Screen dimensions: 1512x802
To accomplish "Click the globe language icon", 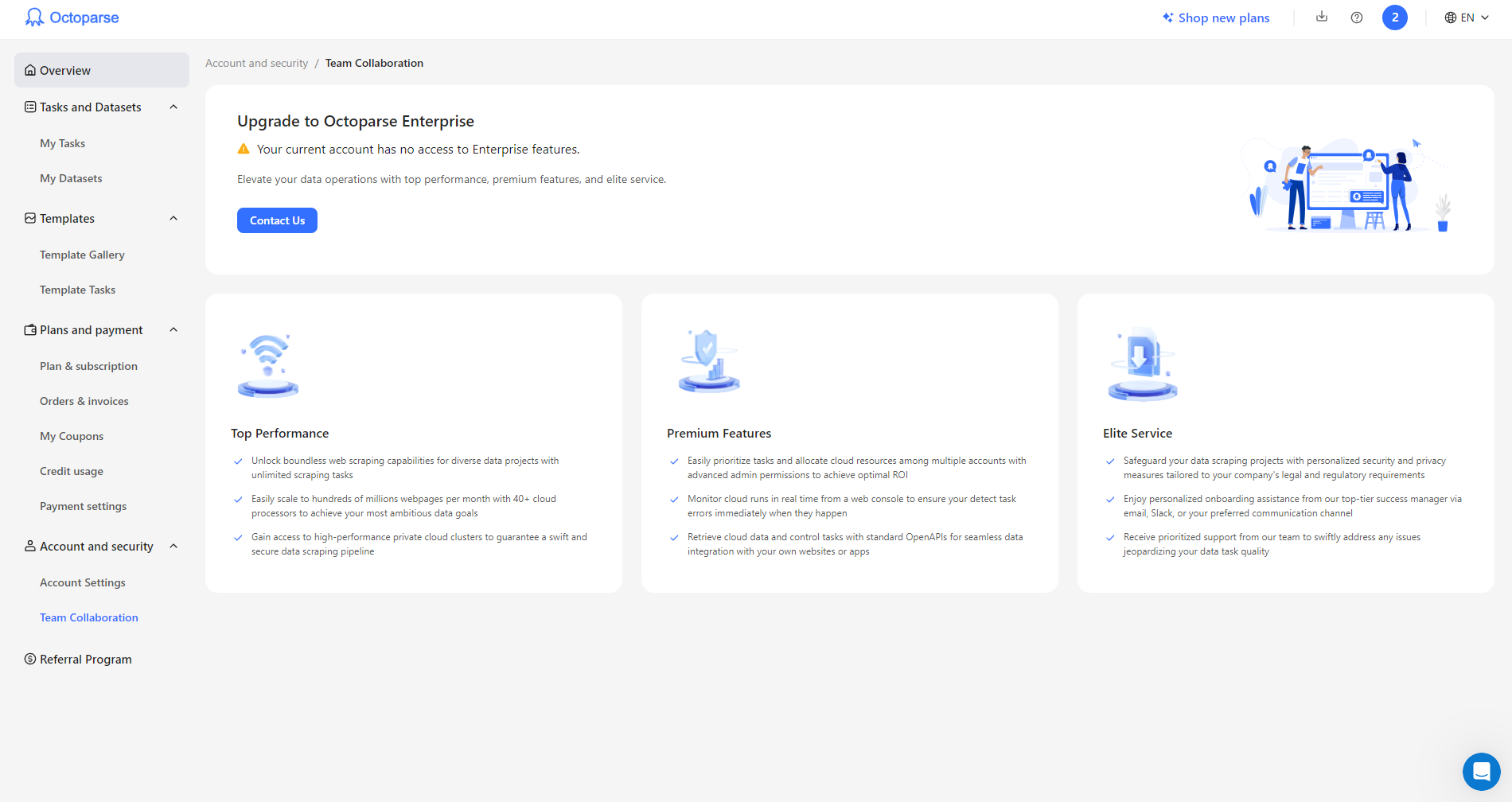I will pyautogui.click(x=1451, y=18).
